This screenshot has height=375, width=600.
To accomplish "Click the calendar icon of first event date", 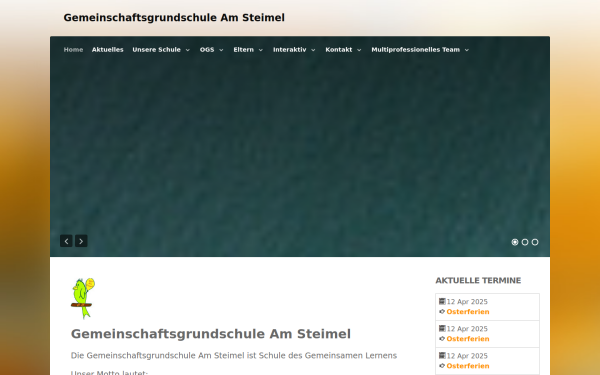I will (x=442, y=301).
